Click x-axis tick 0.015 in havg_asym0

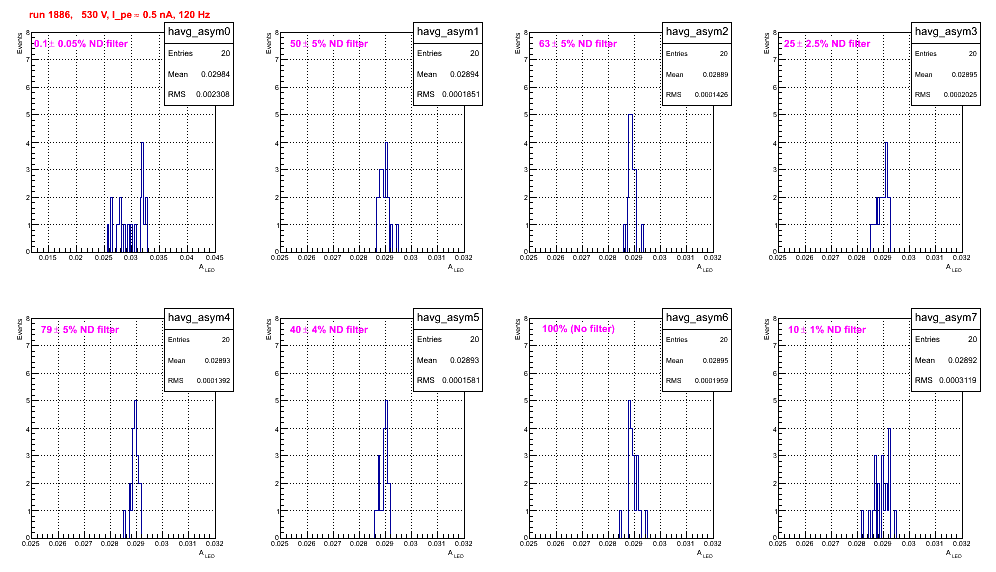tap(48, 257)
